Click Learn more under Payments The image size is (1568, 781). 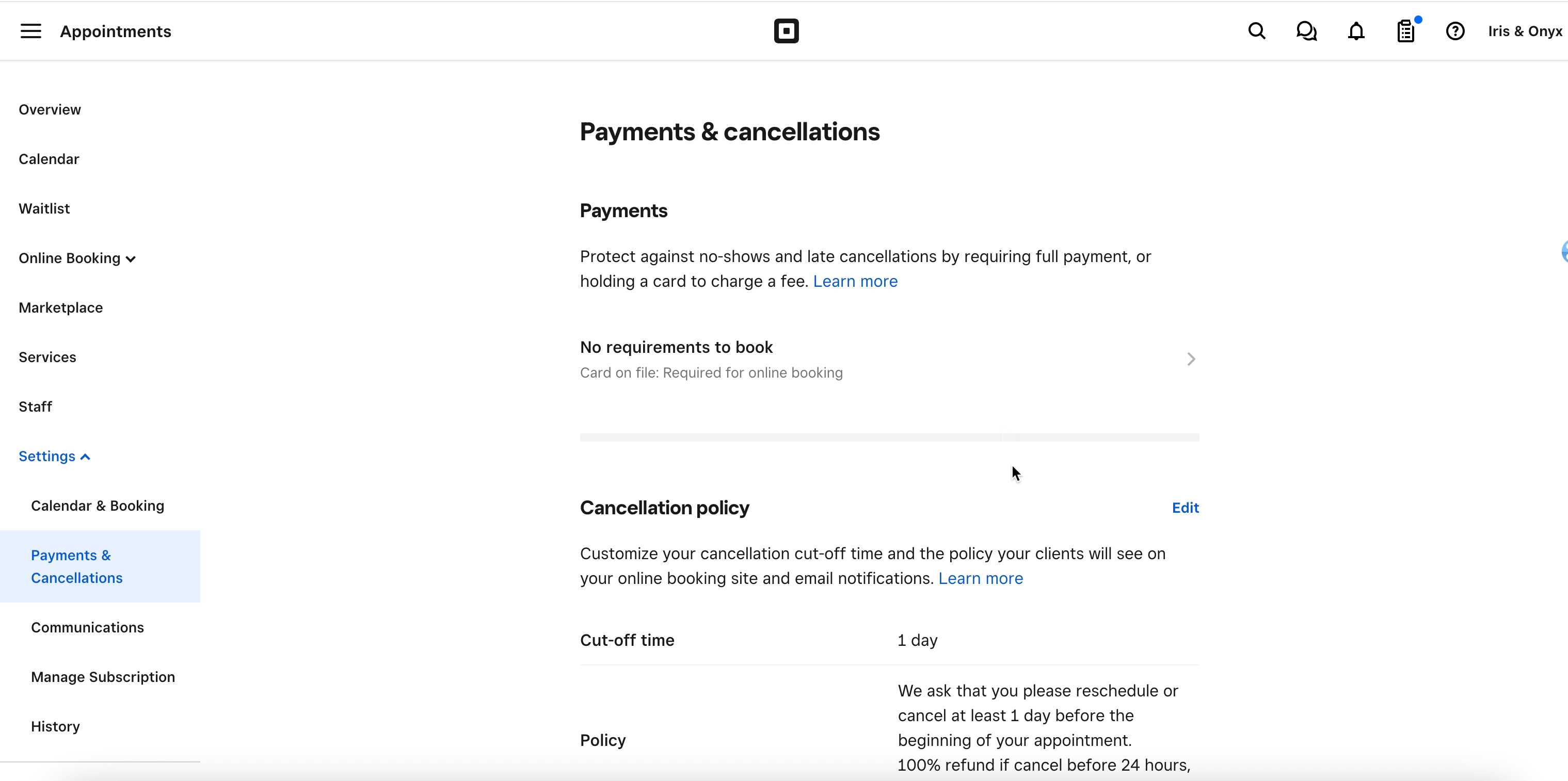[855, 281]
